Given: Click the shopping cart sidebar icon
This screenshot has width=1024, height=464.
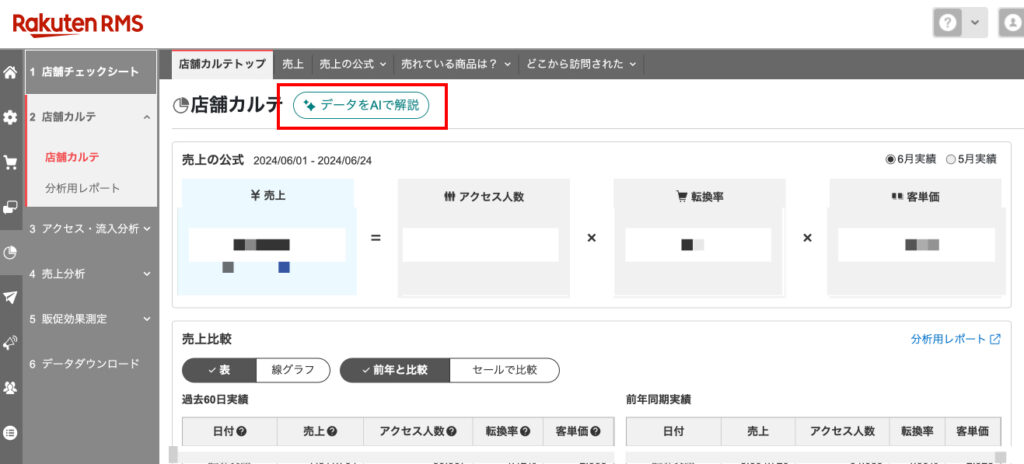Looking at the screenshot, I should (10, 162).
